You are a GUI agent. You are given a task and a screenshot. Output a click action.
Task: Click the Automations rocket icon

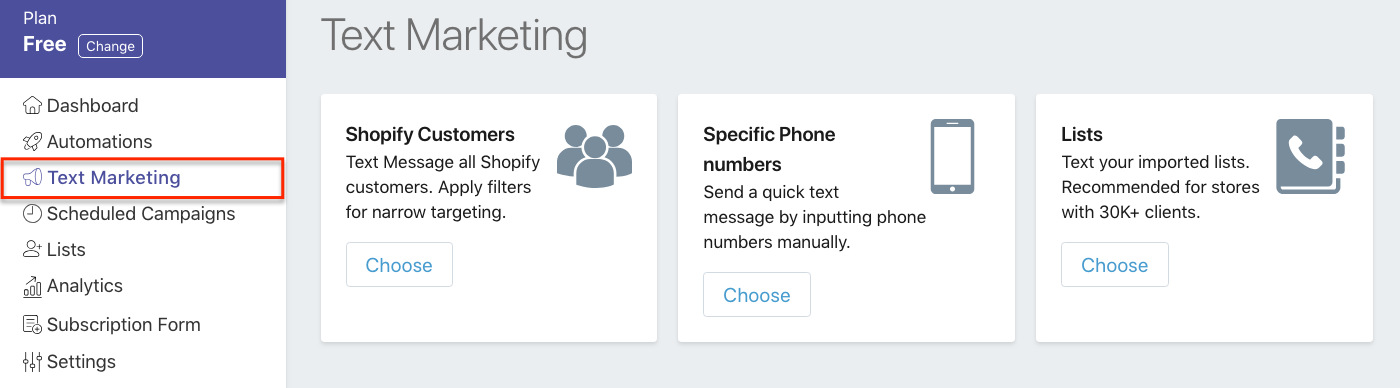(33, 141)
